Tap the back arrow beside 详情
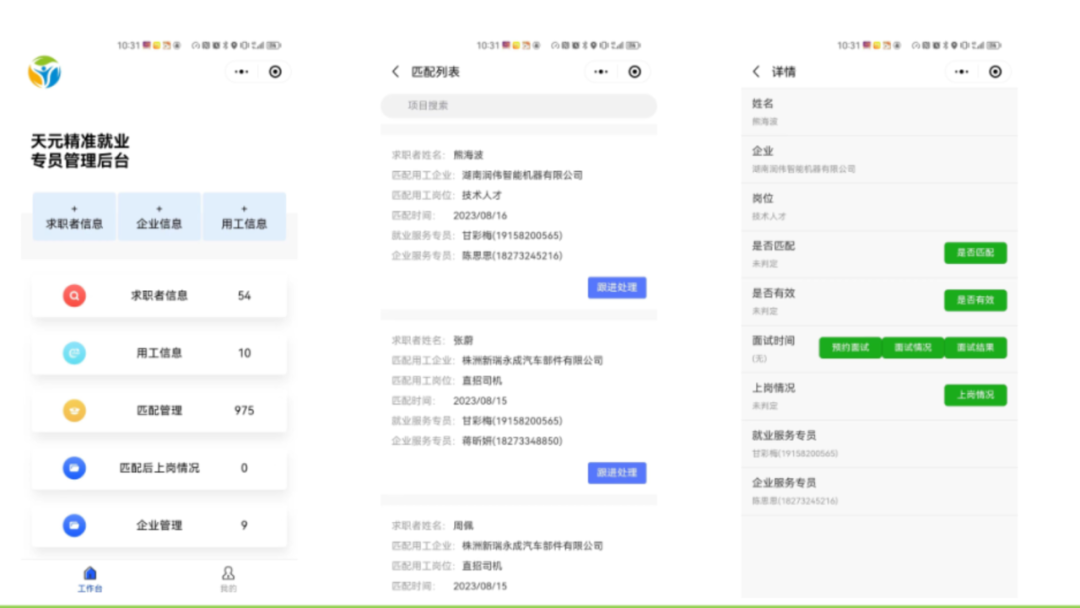 tap(756, 72)
